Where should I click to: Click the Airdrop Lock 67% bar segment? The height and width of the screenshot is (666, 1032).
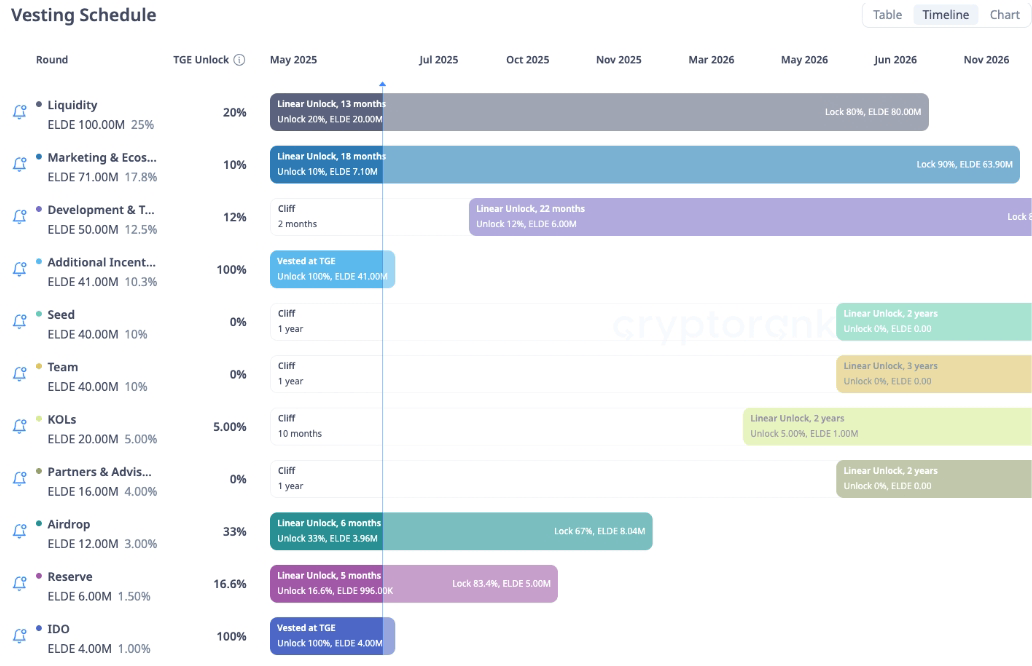600,531
